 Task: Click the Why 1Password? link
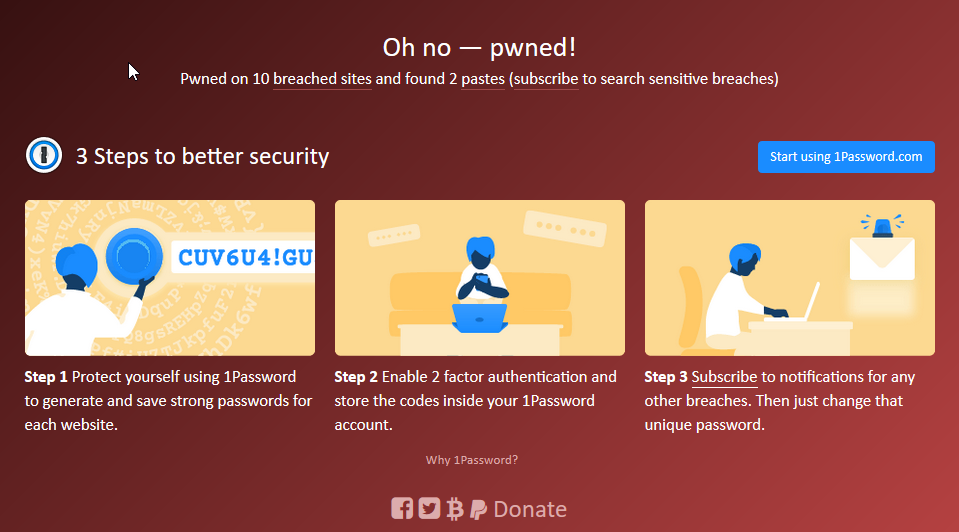click(x=472, y=460)
